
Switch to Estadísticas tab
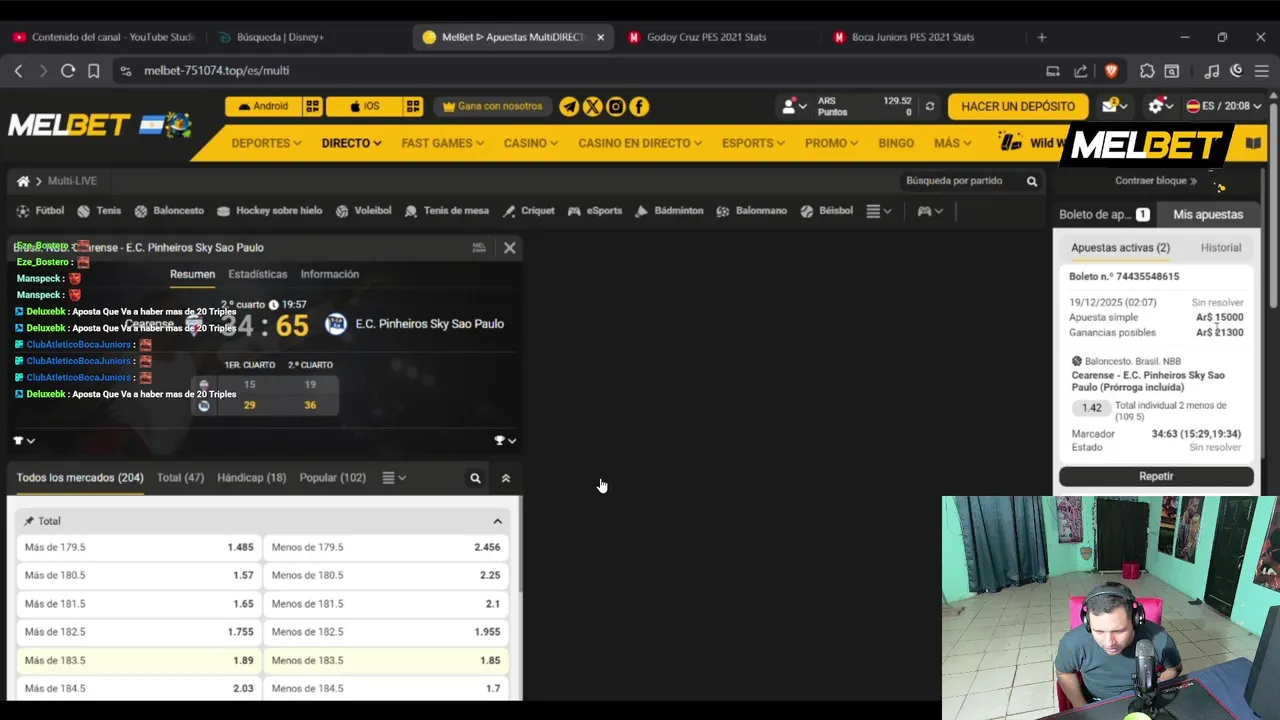click(x=257, y=274)
